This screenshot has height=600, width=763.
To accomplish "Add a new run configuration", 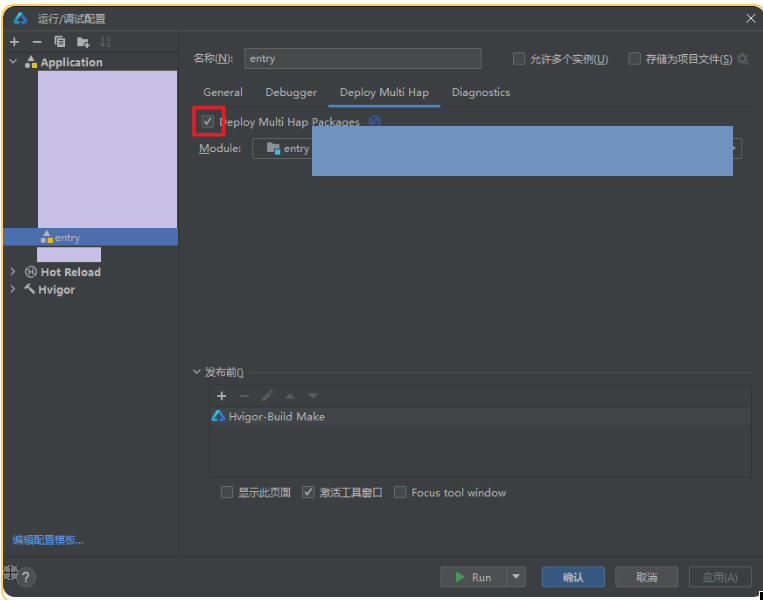I will point(15,42).
